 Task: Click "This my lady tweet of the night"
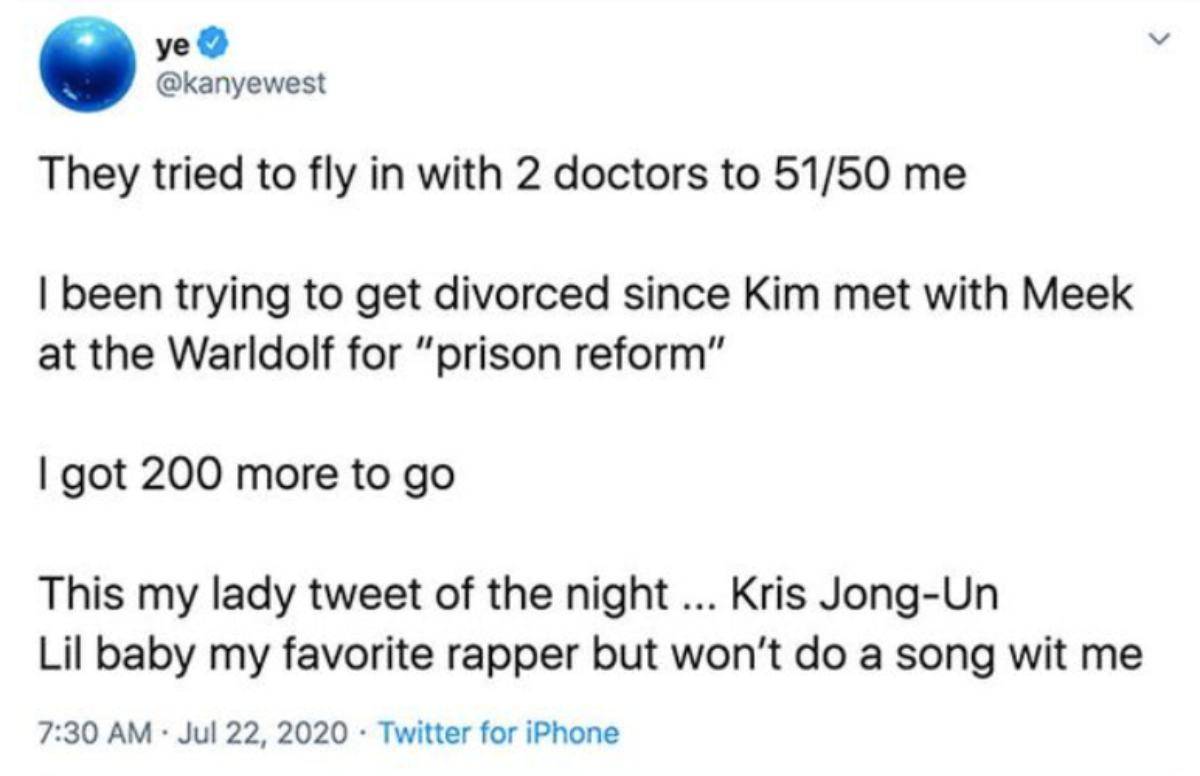click(x=353, y=595)
